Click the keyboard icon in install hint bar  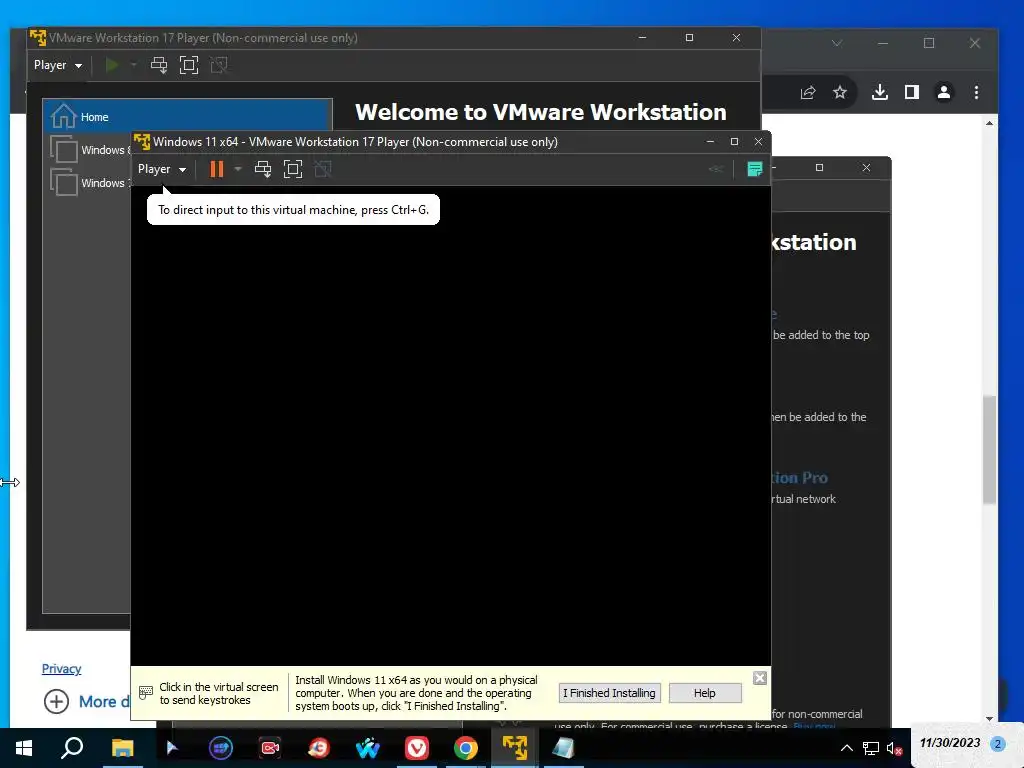146,692
